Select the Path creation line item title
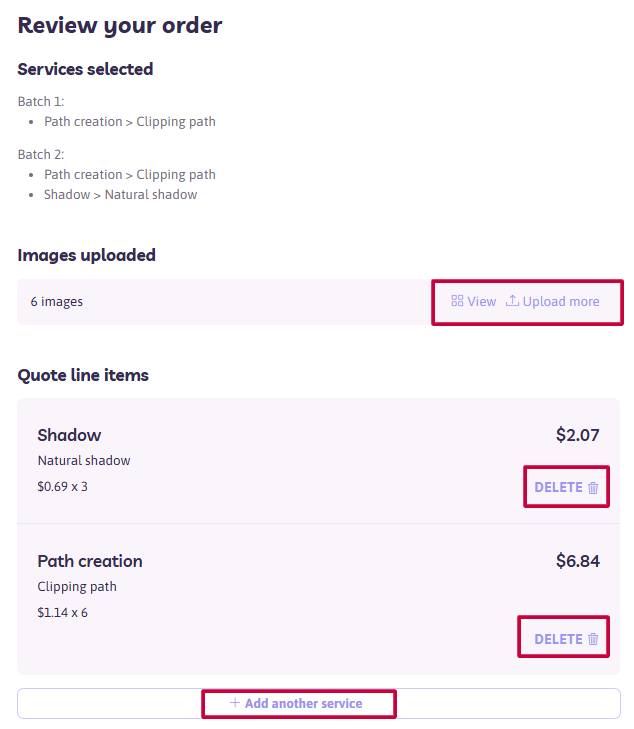 pos(90,561)
